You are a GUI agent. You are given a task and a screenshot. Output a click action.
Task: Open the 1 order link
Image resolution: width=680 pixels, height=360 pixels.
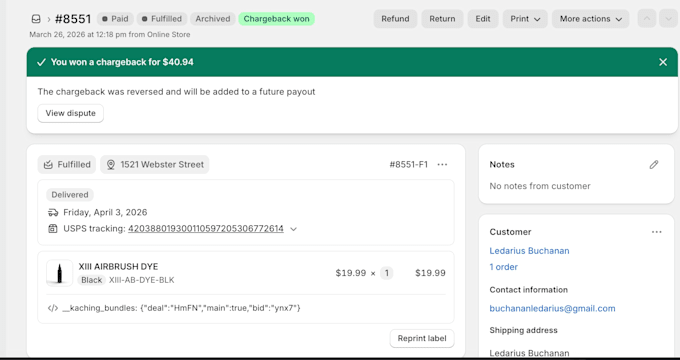pos(503,267)
